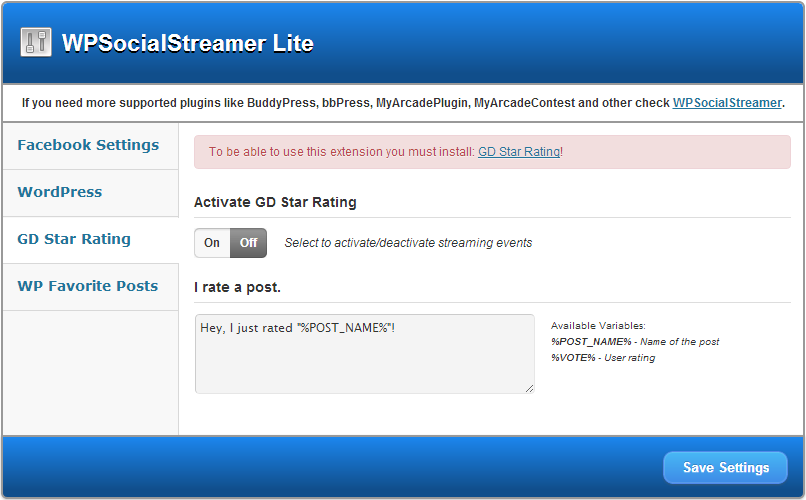Image resolution: width=806 pixels, height=500 pixels.
Task: Turn GD Star Rating streaming On
Action: pyautogui.click(x=212, y=243)
